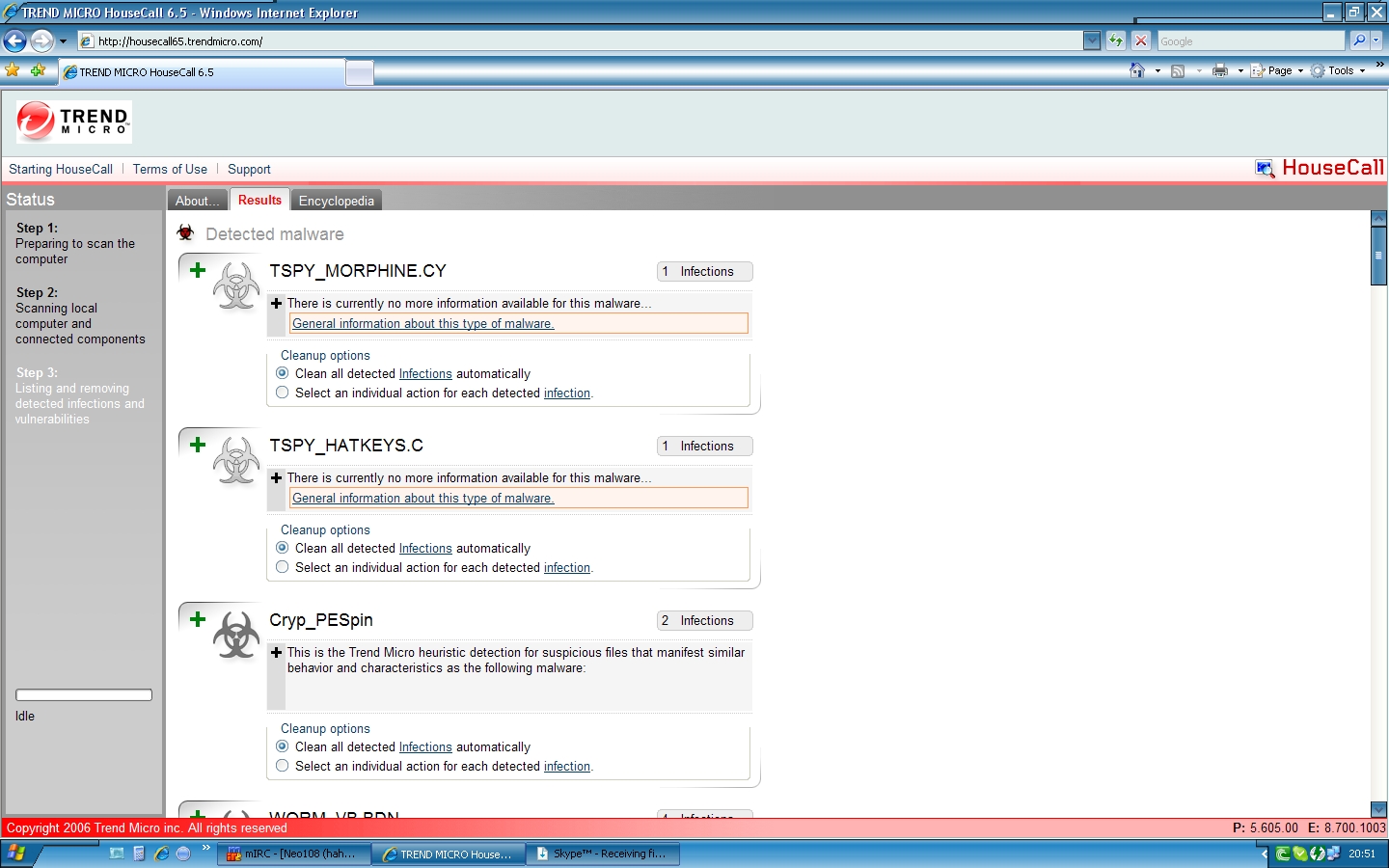This screenshot has height=868, width=1389.
Task: Expand the TSPY_MORPHINE.CY information text
Action: 276,303
